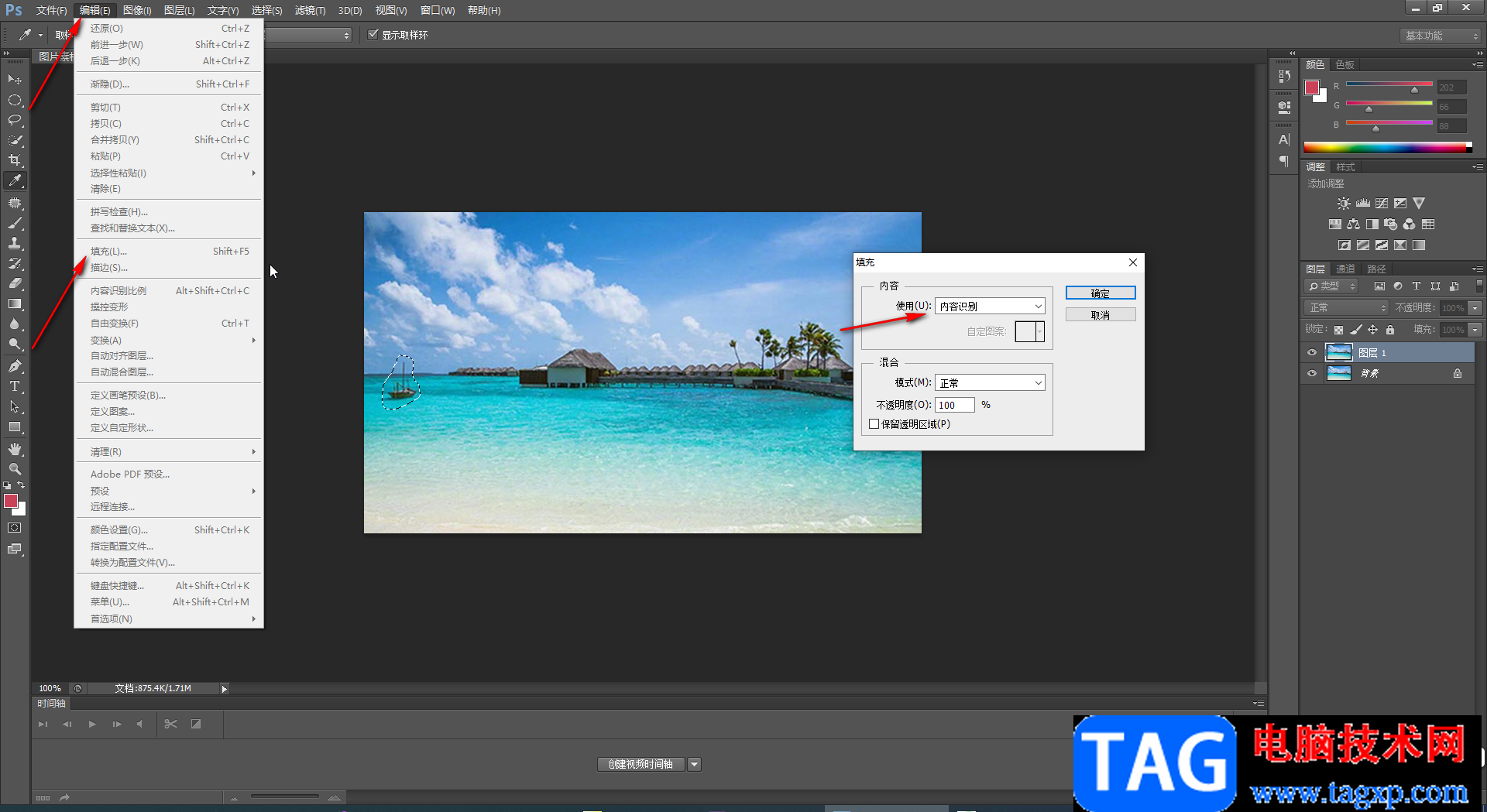Open layer 不透明度 dropdown arrow
This screenshot has width=1487, height=812.
click(1475, 308)
